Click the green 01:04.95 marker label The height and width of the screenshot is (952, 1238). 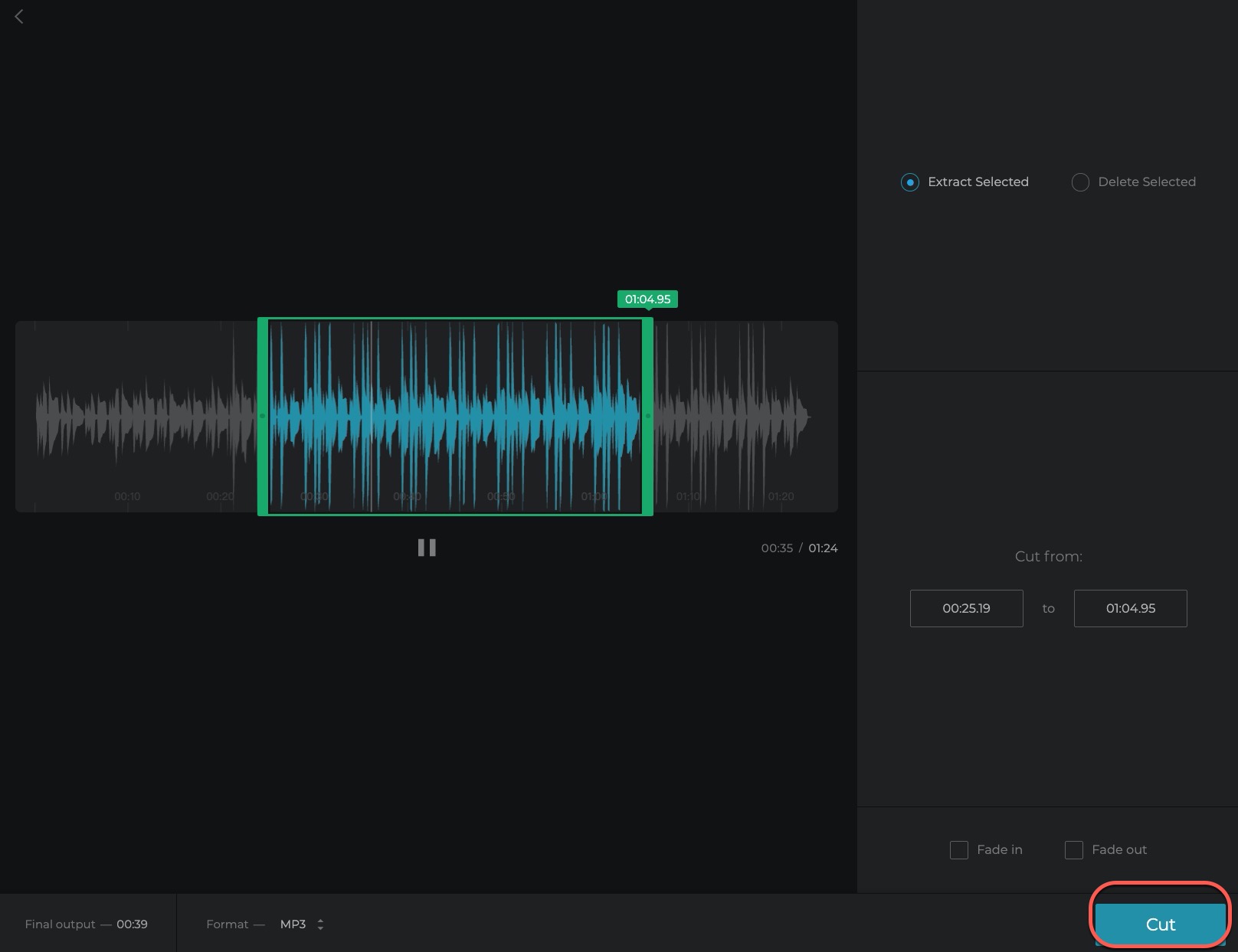click(647, 299)
